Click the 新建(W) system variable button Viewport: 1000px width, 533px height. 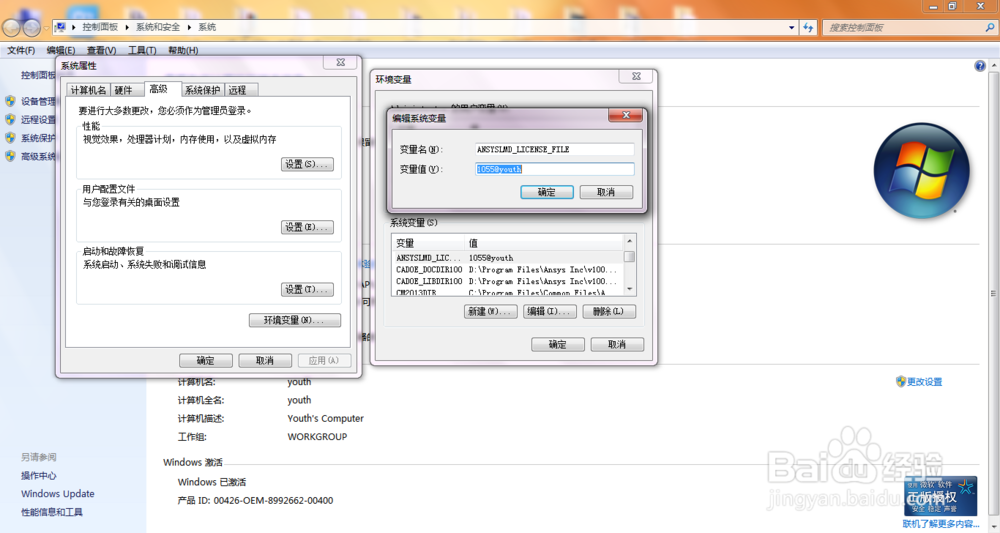(490, 311)
